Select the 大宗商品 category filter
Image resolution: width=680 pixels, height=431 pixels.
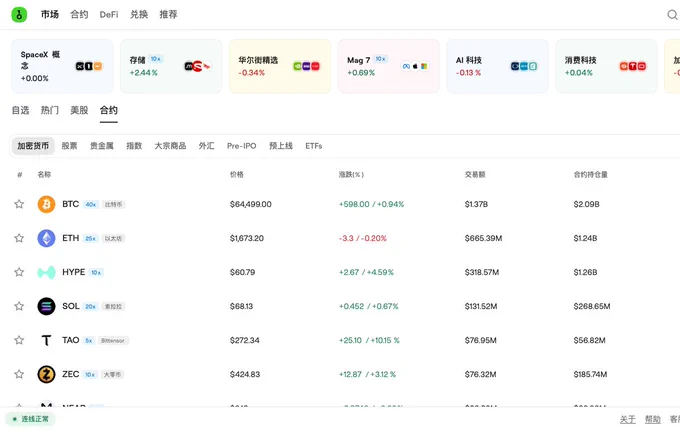point(170,146)
